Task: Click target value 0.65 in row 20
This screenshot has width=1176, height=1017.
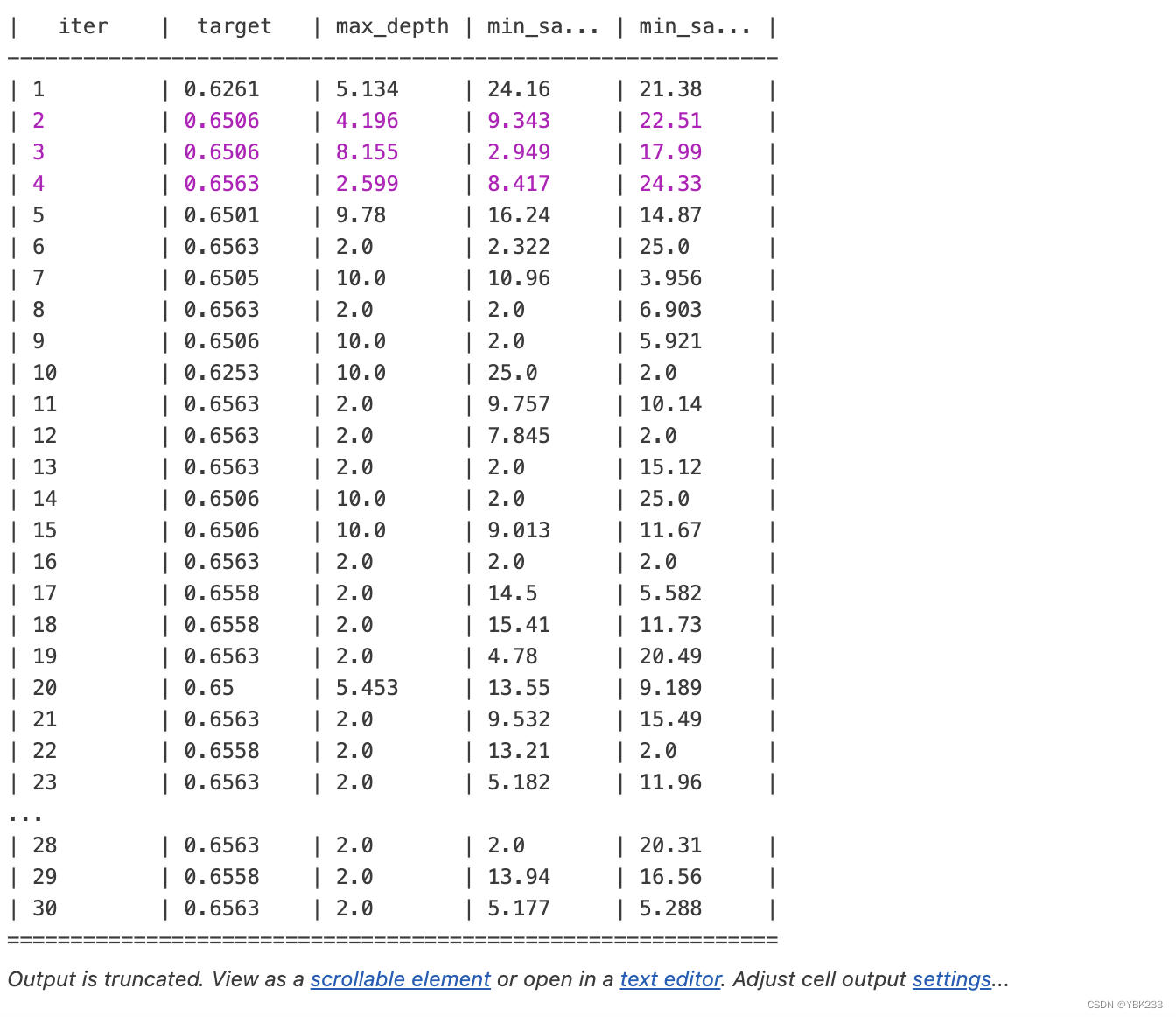Action: tap(209, 688)
